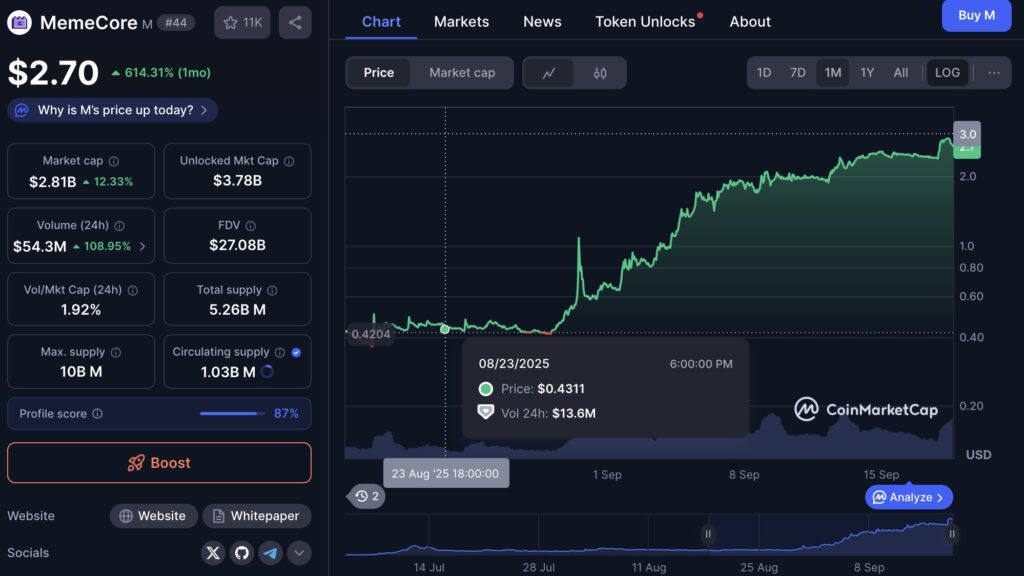The height and width of the screenshot is (576, 1024).
Task: Click the Market cap info icon
Action: (x=114, y=161)
